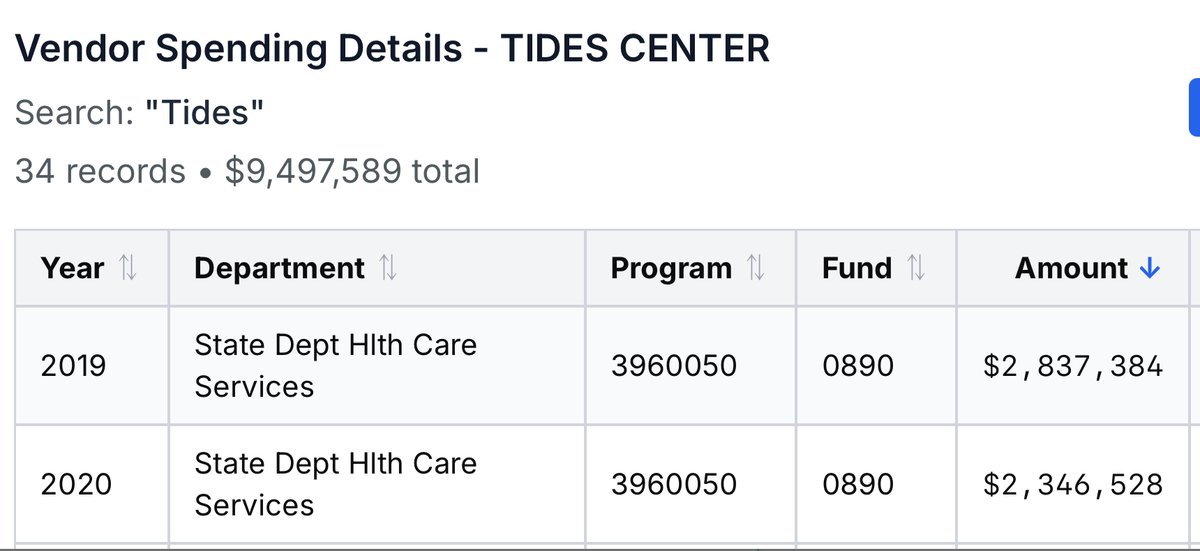Open the 2019 State Dept Hlth Care Services entry
The width and height of the screenshot is (1200, 551).
[335, 366]
